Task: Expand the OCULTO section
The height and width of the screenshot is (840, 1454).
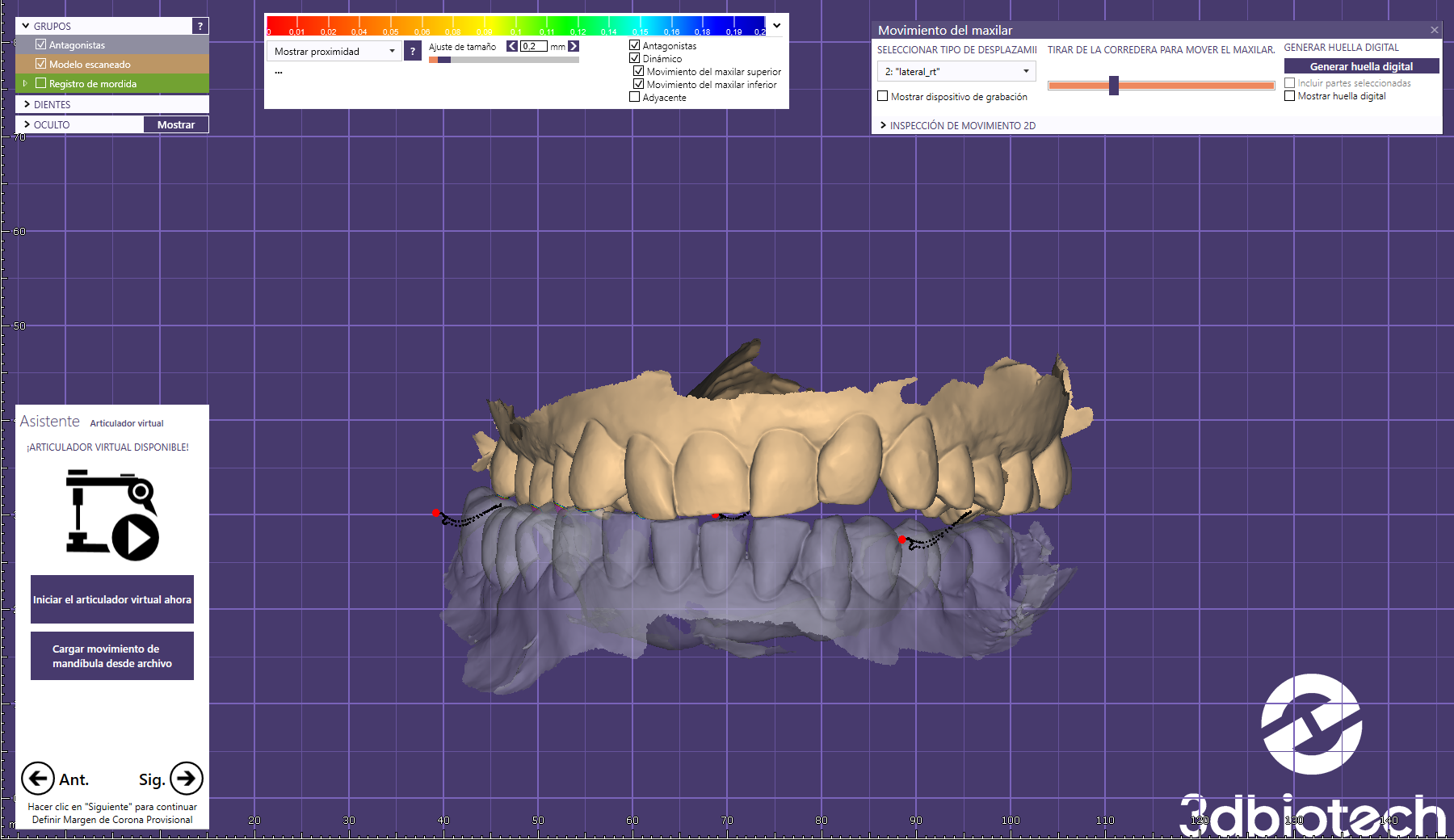Action: point(27,124)
